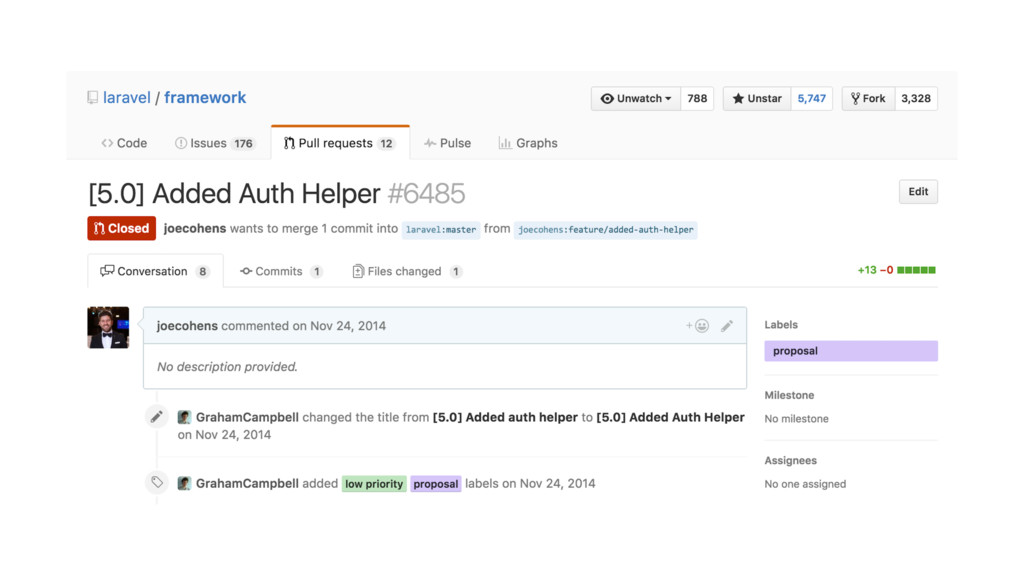1024x576 pixels.
Task: Open the Unwatch dropdown
Action: pyautogui.click(x=635, y=99)
